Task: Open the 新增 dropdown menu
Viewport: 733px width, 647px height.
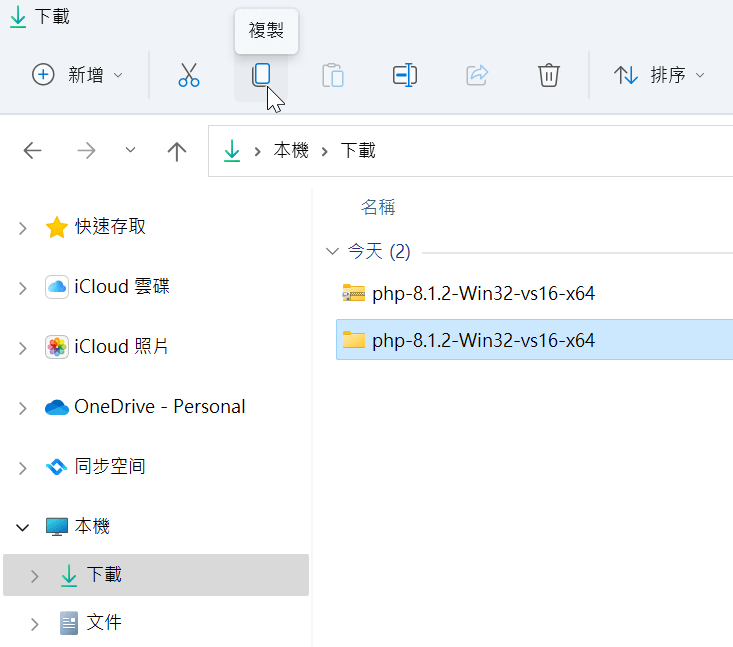Action: [78, 75]
